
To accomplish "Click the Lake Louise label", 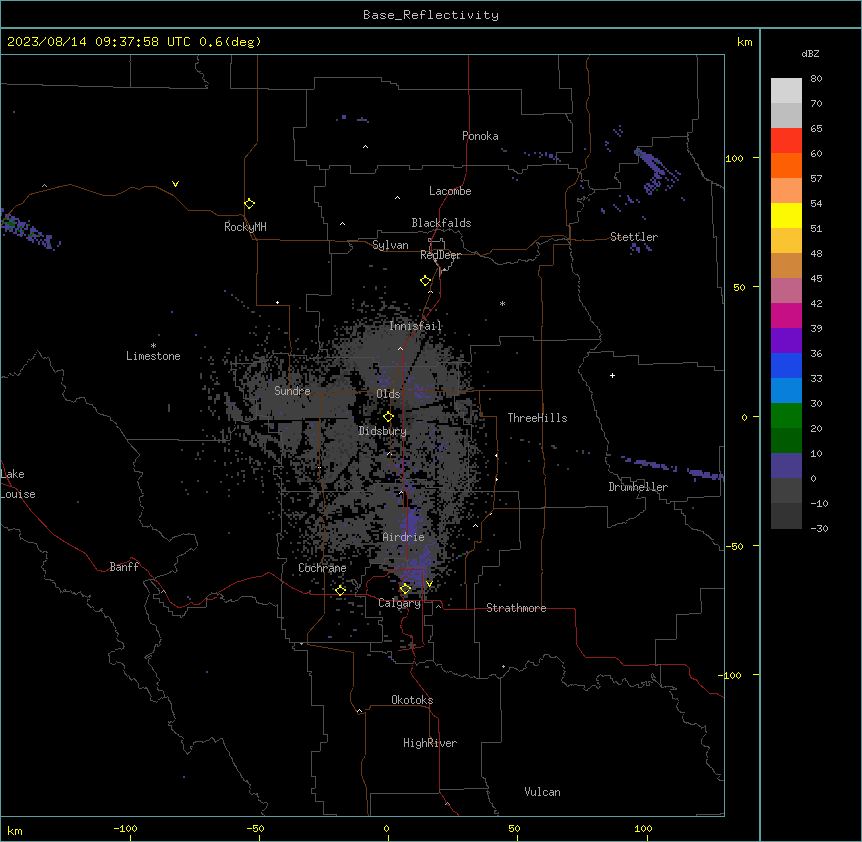I will [18, 484].
